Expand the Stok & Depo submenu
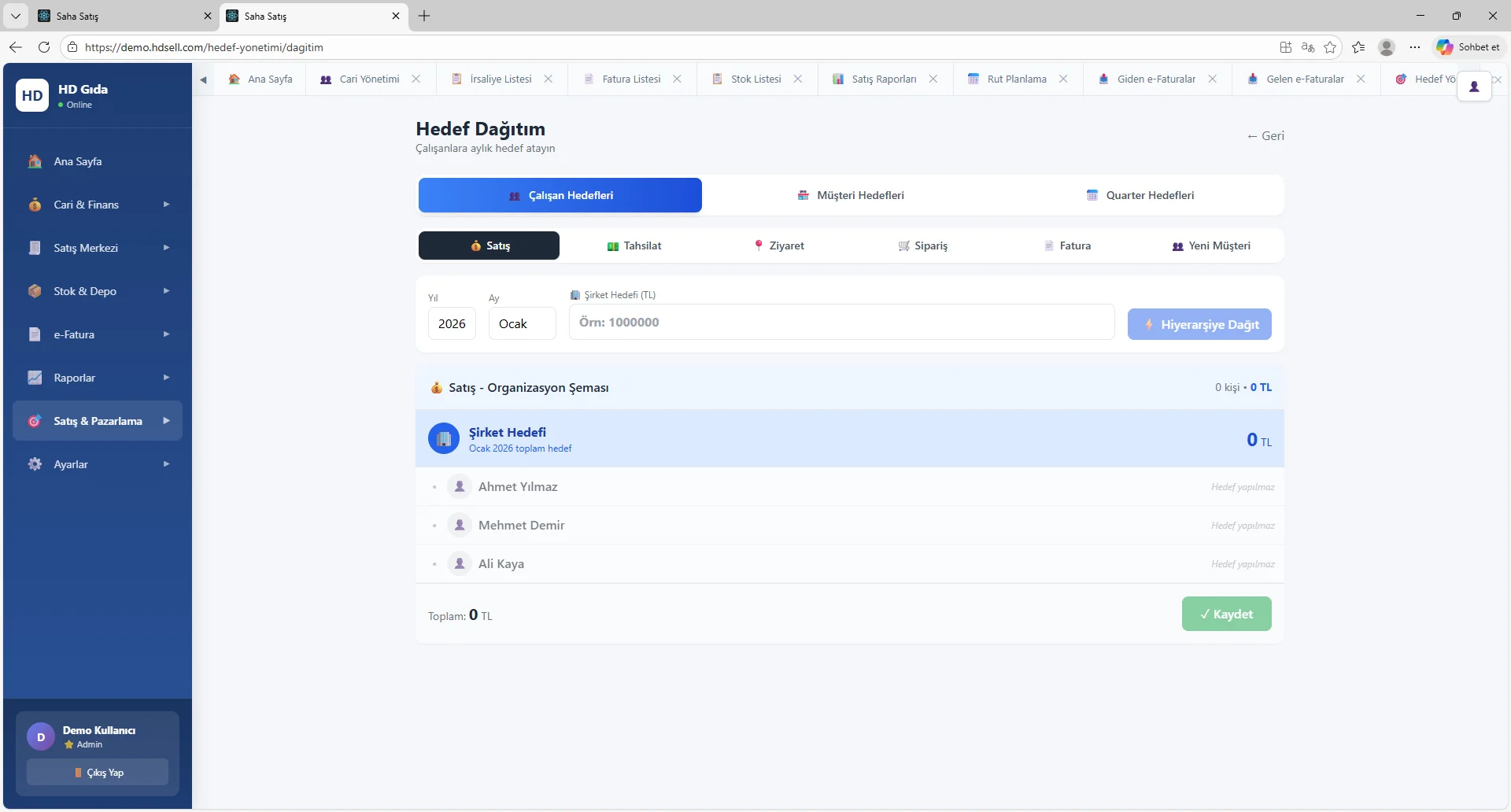This screenshot has height=812, width=1511. [x=98, y=291]
